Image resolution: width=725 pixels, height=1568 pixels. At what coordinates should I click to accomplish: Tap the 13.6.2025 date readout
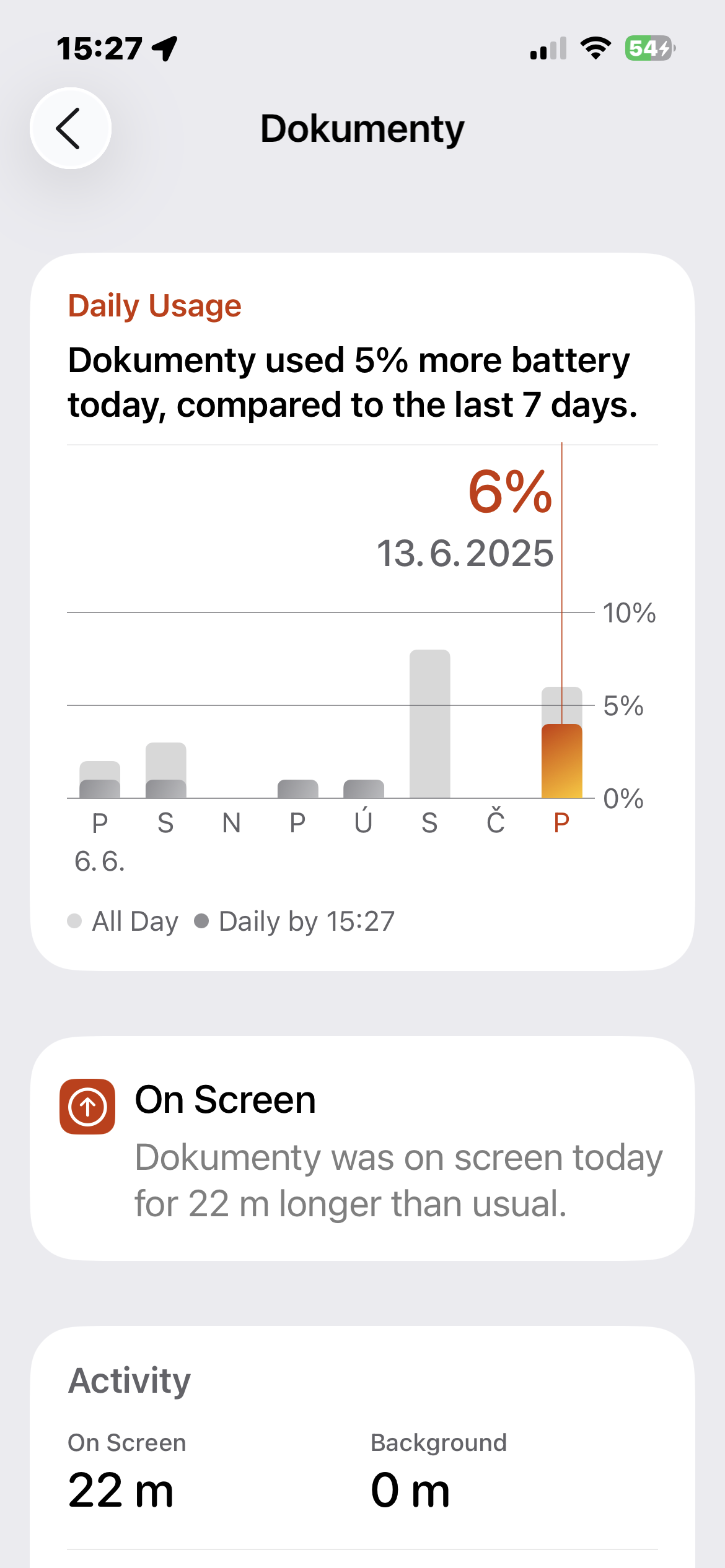click(465, 553)
